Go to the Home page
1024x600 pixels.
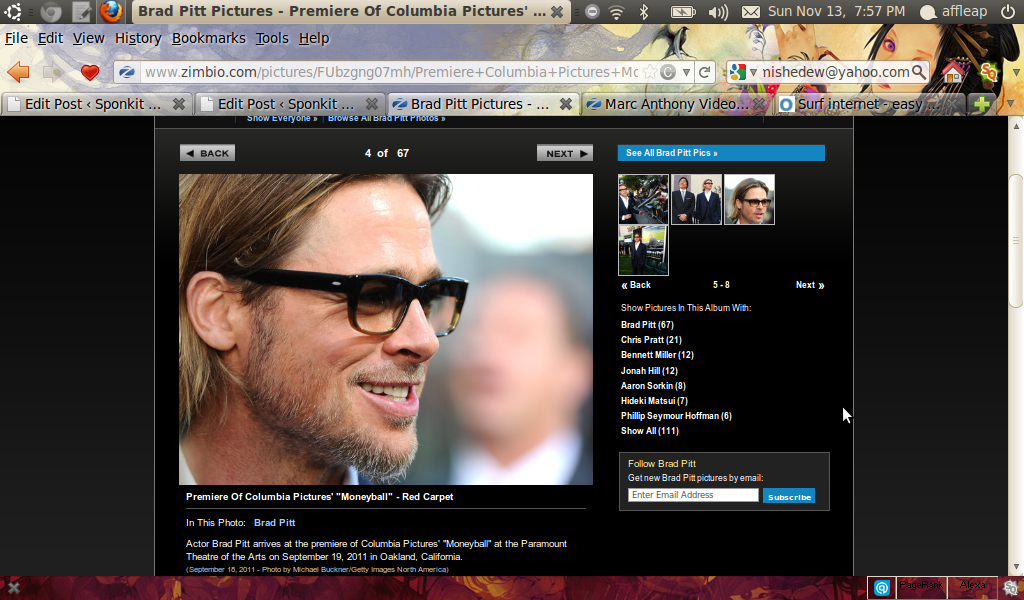point(952,72)
